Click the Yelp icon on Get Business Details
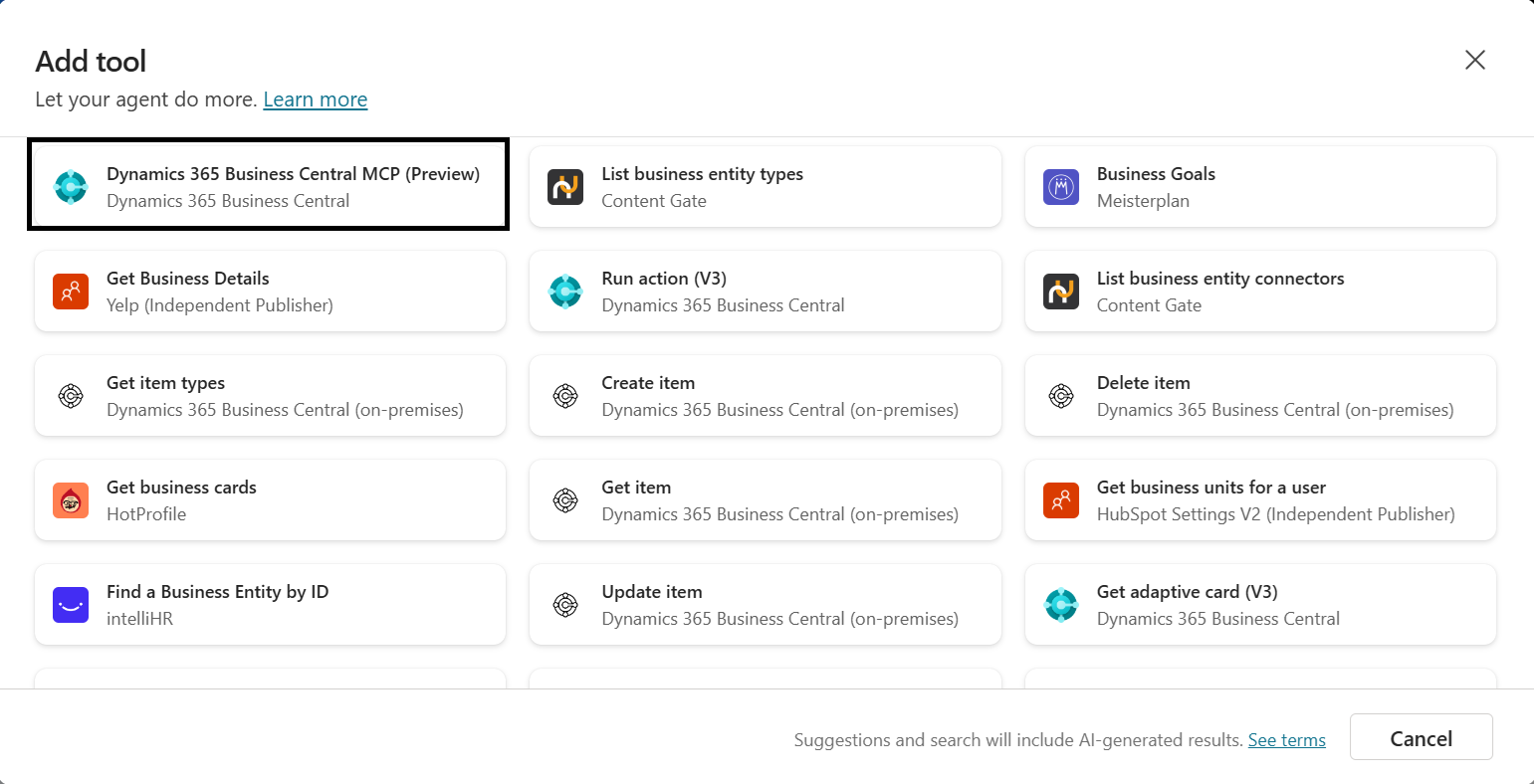The image size is (1534, 784). pos(71,291)
